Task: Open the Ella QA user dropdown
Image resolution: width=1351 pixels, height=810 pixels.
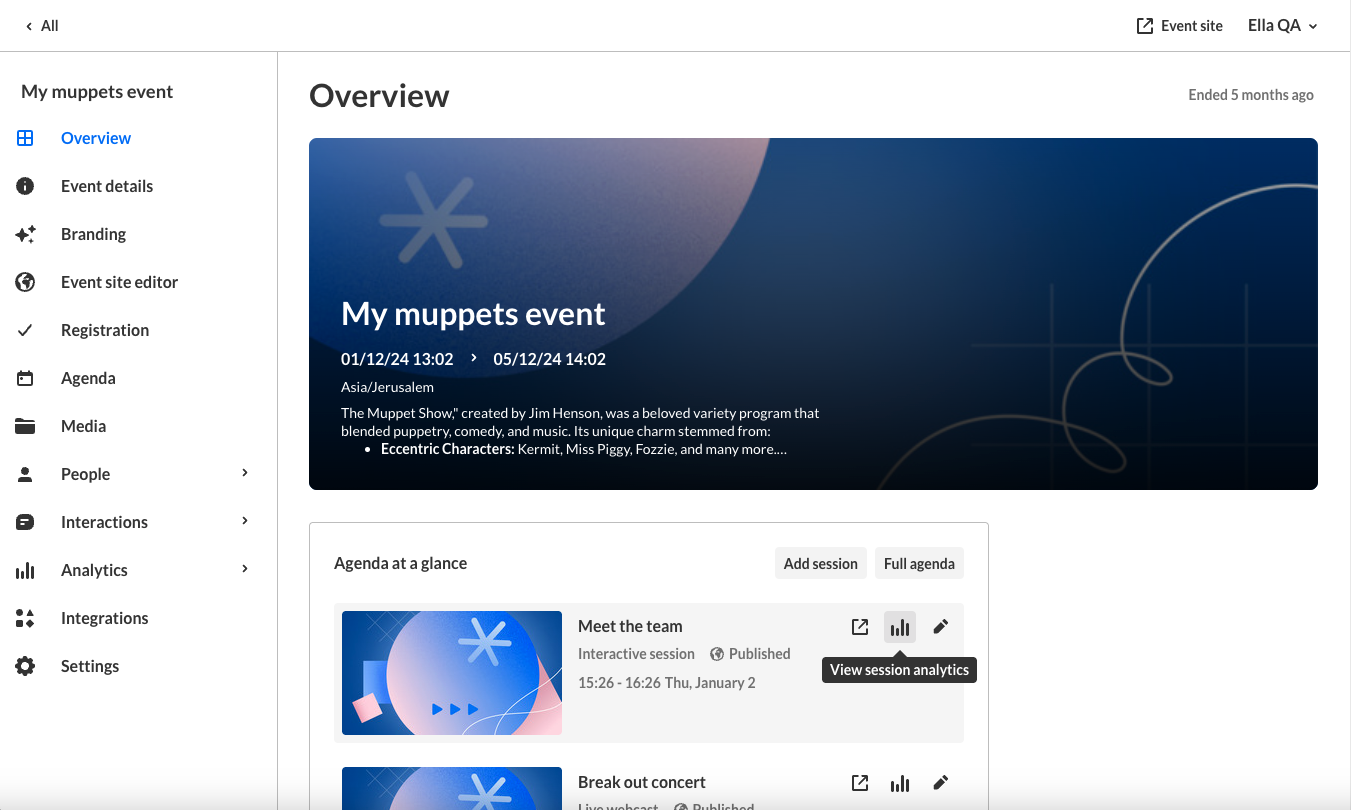Action: tap(1283, 26)
